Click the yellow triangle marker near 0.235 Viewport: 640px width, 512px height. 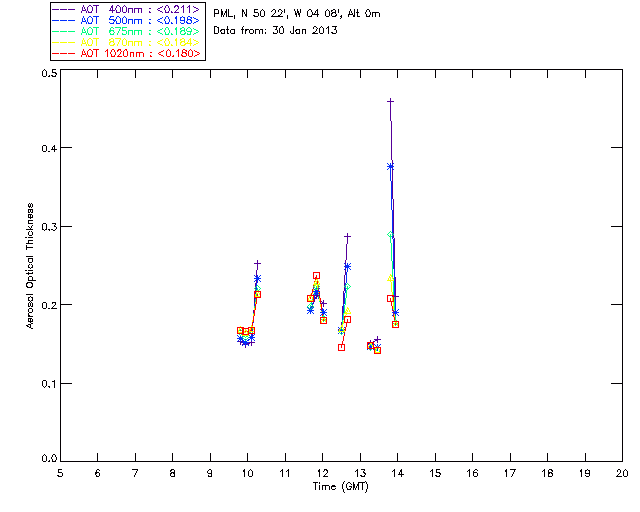390,278
